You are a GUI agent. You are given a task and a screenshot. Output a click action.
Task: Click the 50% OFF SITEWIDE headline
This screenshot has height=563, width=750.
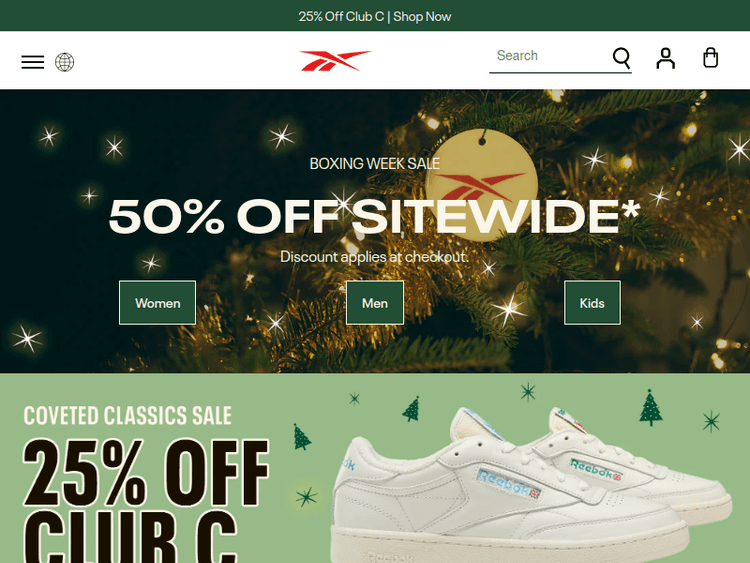click(374, 216)
